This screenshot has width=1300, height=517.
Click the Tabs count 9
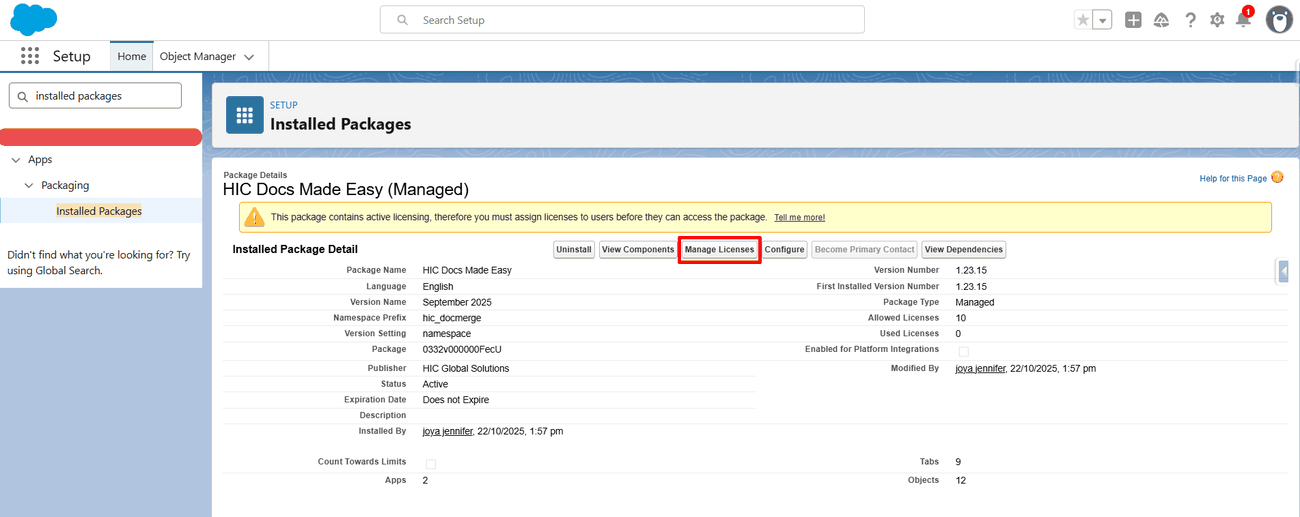tap(958, 462)
